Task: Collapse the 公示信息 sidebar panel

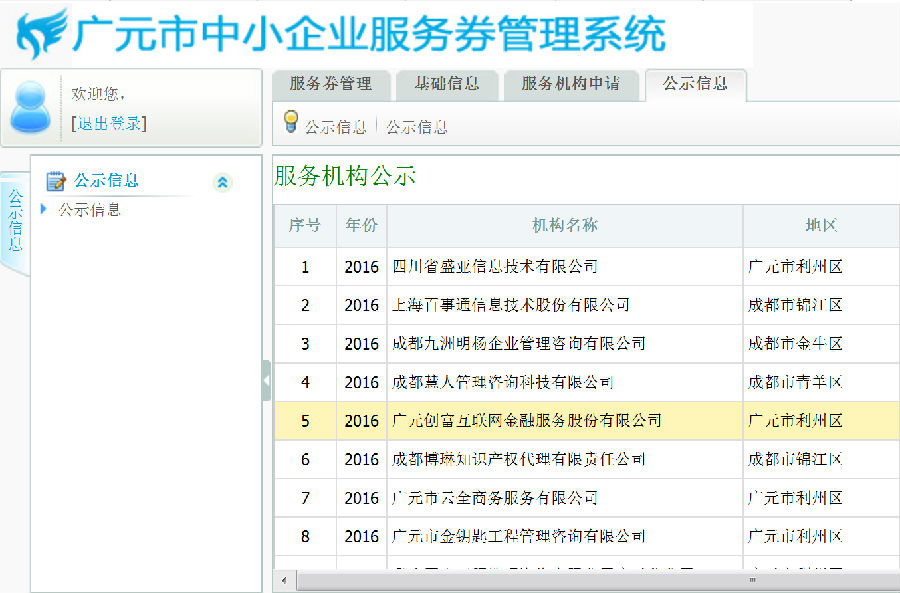Action: (x=222, y=182)
